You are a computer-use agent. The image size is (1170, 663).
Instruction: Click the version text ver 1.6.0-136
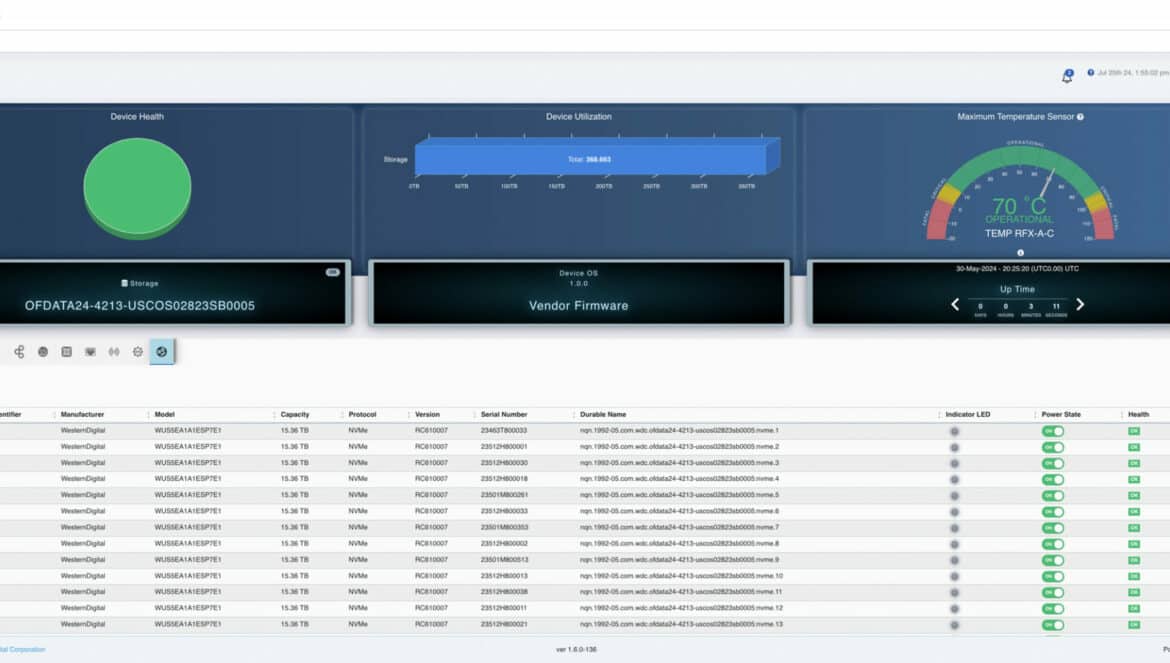point(576,650)
